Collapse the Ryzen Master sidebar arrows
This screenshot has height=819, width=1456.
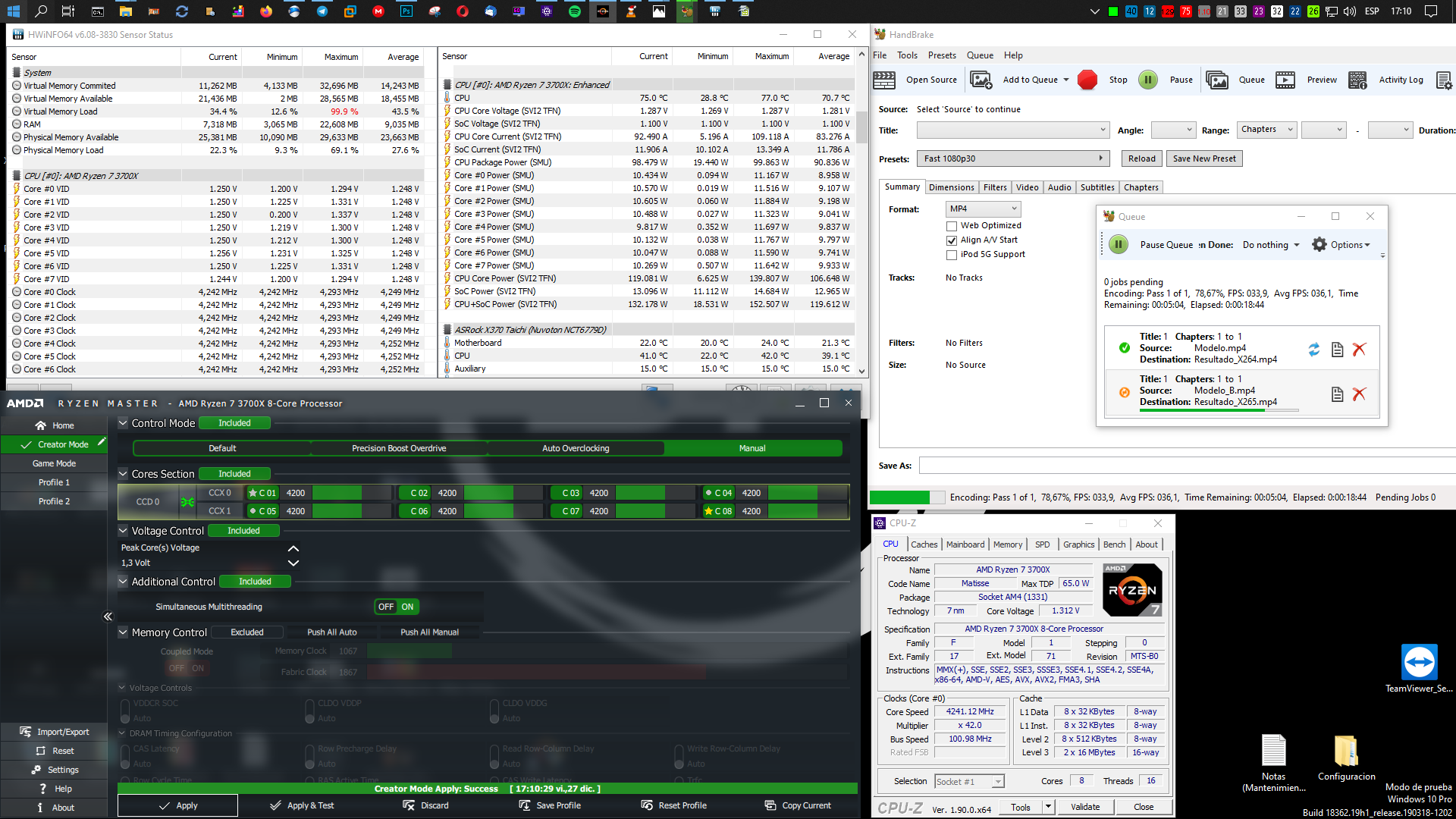(108, 617)
